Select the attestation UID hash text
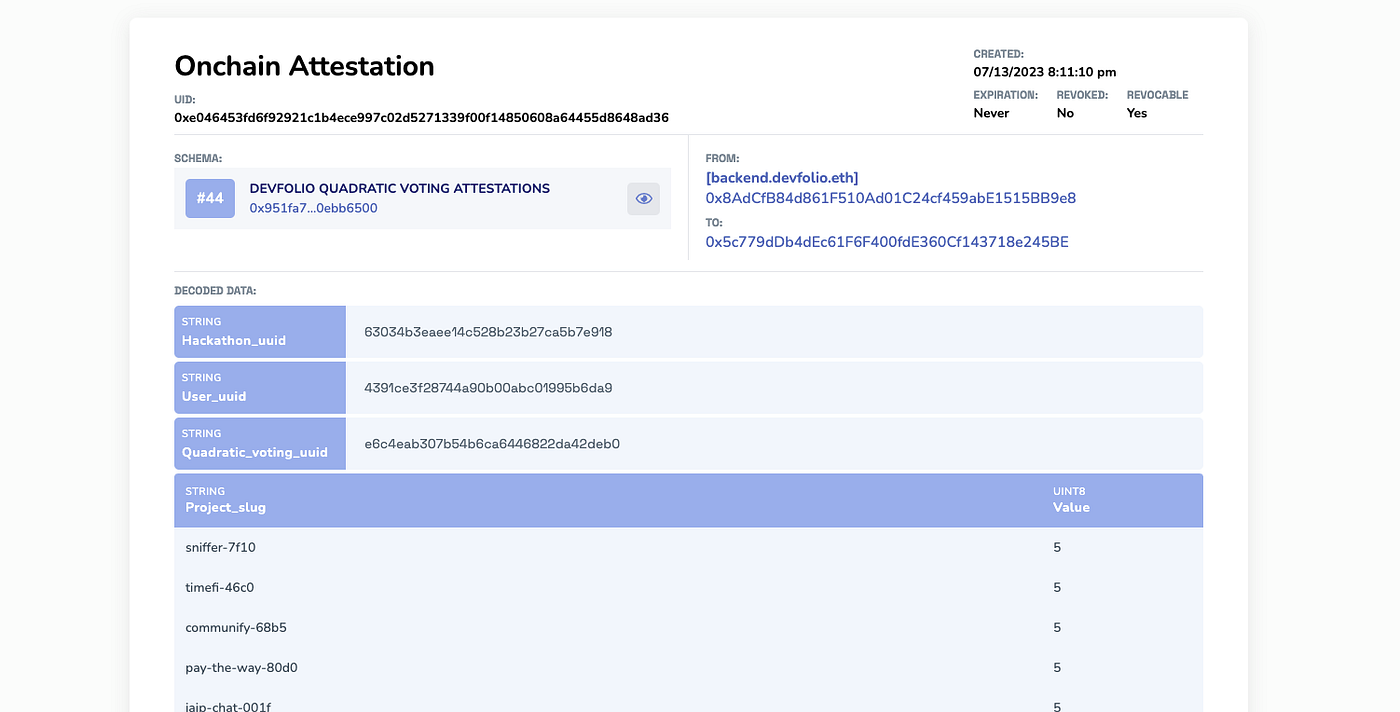The image size is (1400, 712). tap(421, 117)
